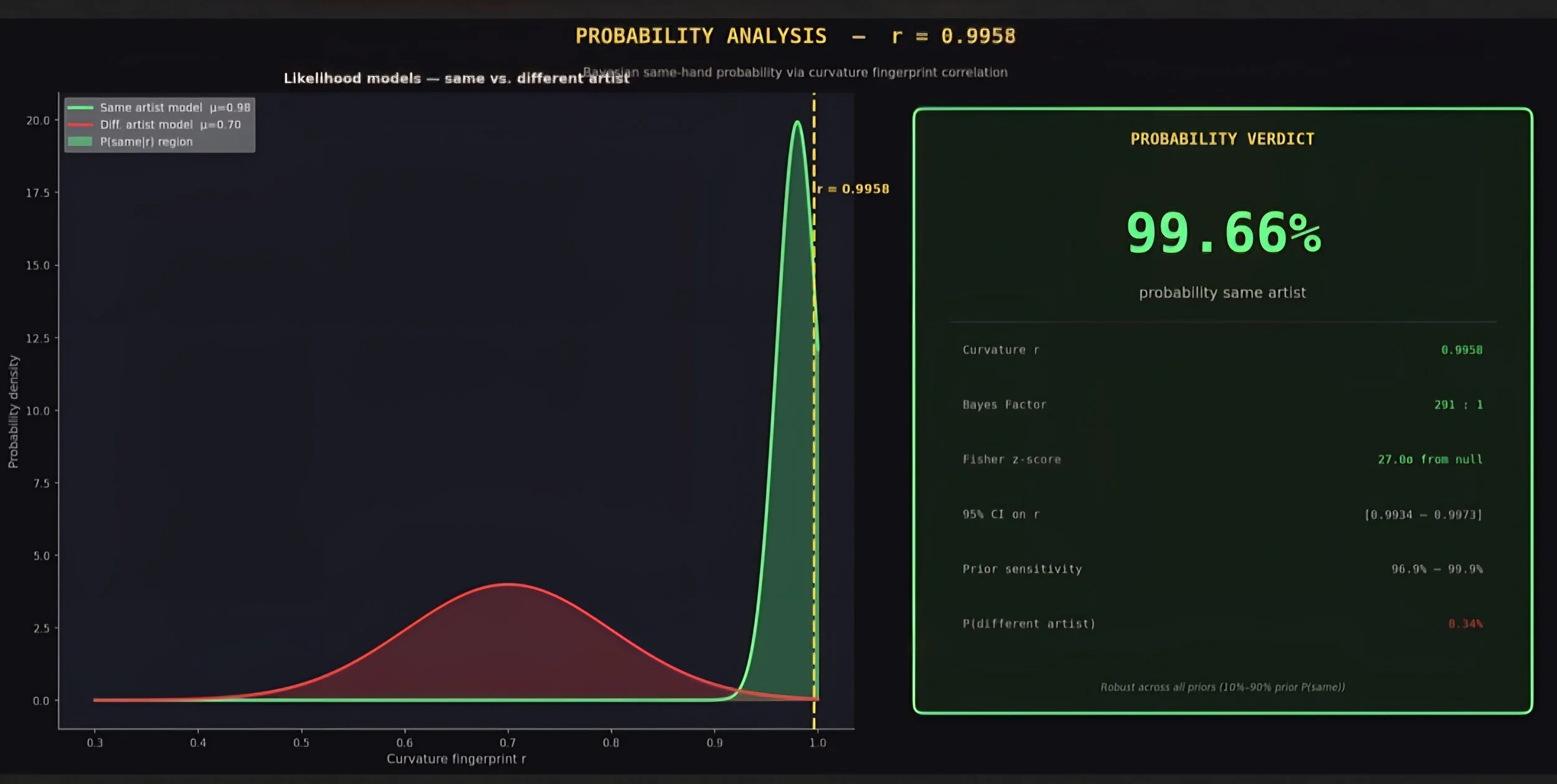1557x784 pixels.
Task: Click the peak of the green same-artist curve
Action: [797, 123]
